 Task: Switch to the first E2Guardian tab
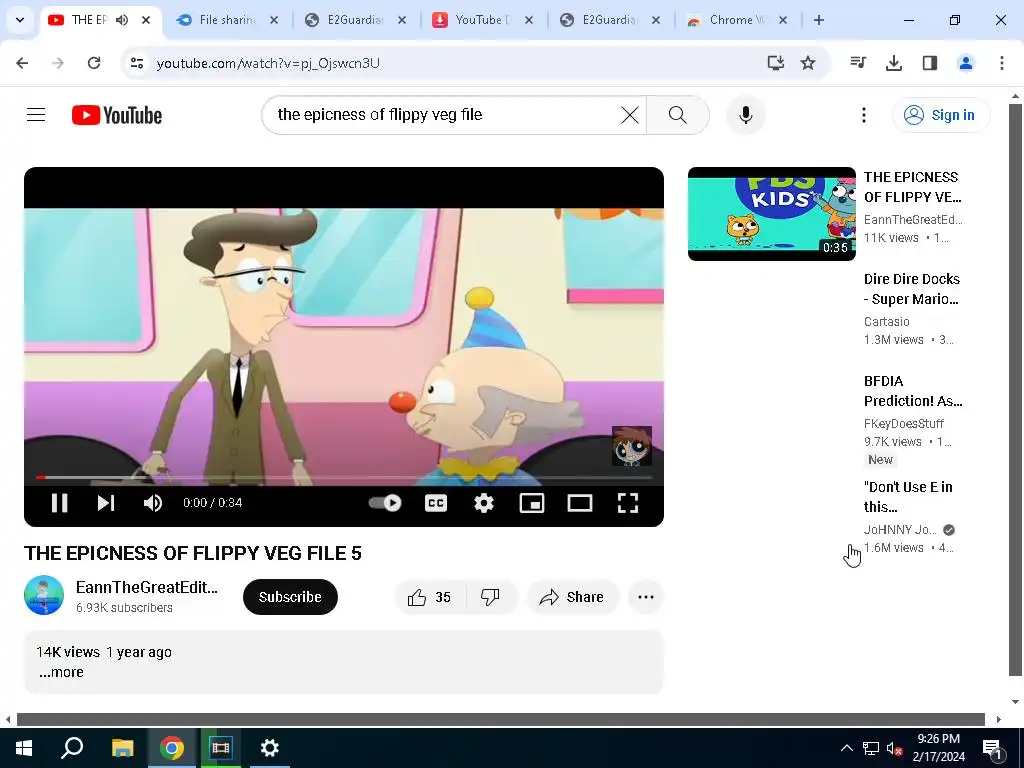356,20
